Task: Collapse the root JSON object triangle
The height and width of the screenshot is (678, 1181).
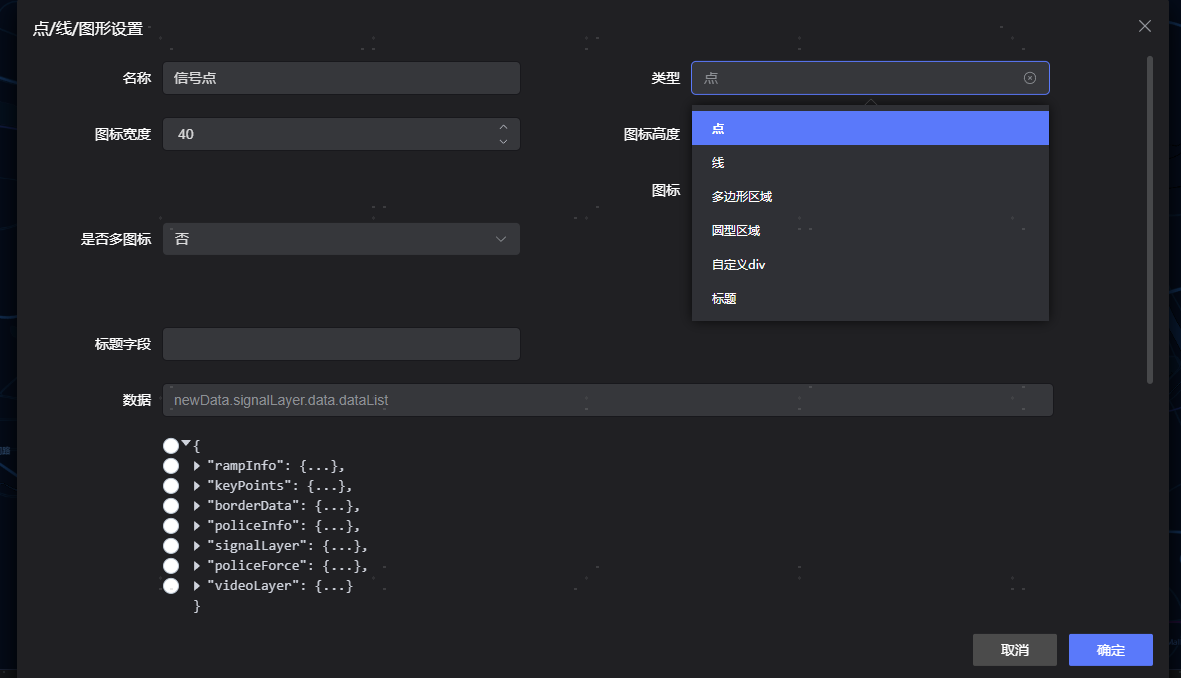Action: click(186, 444)
